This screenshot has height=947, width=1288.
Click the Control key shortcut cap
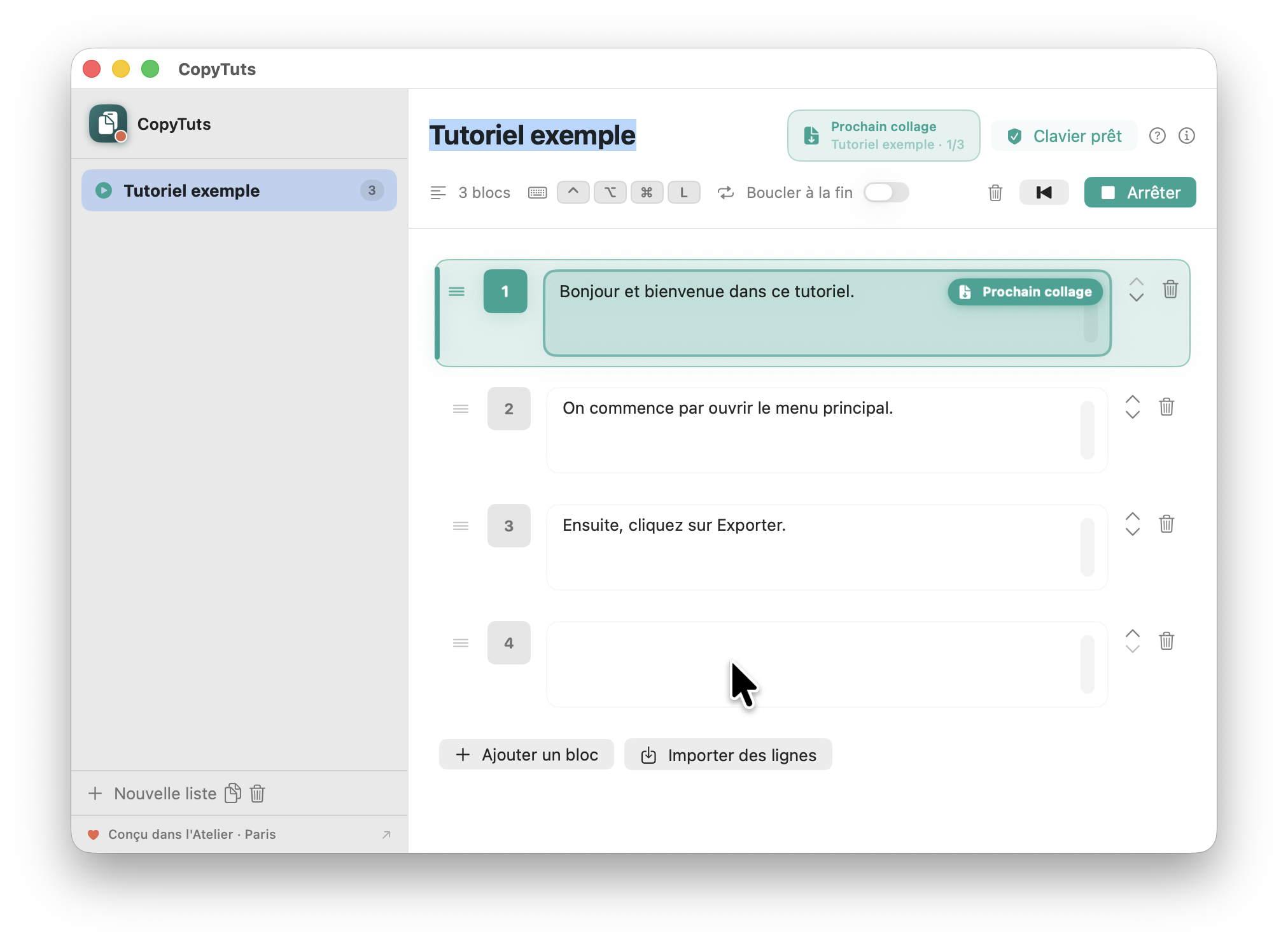pos(573,192)
